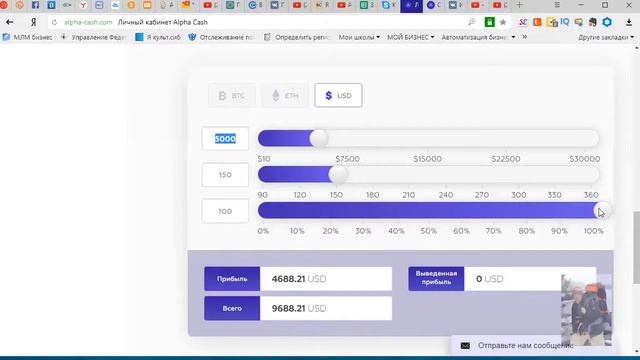
Task: Reload the alpha-cash.com page
Action: 54,22
